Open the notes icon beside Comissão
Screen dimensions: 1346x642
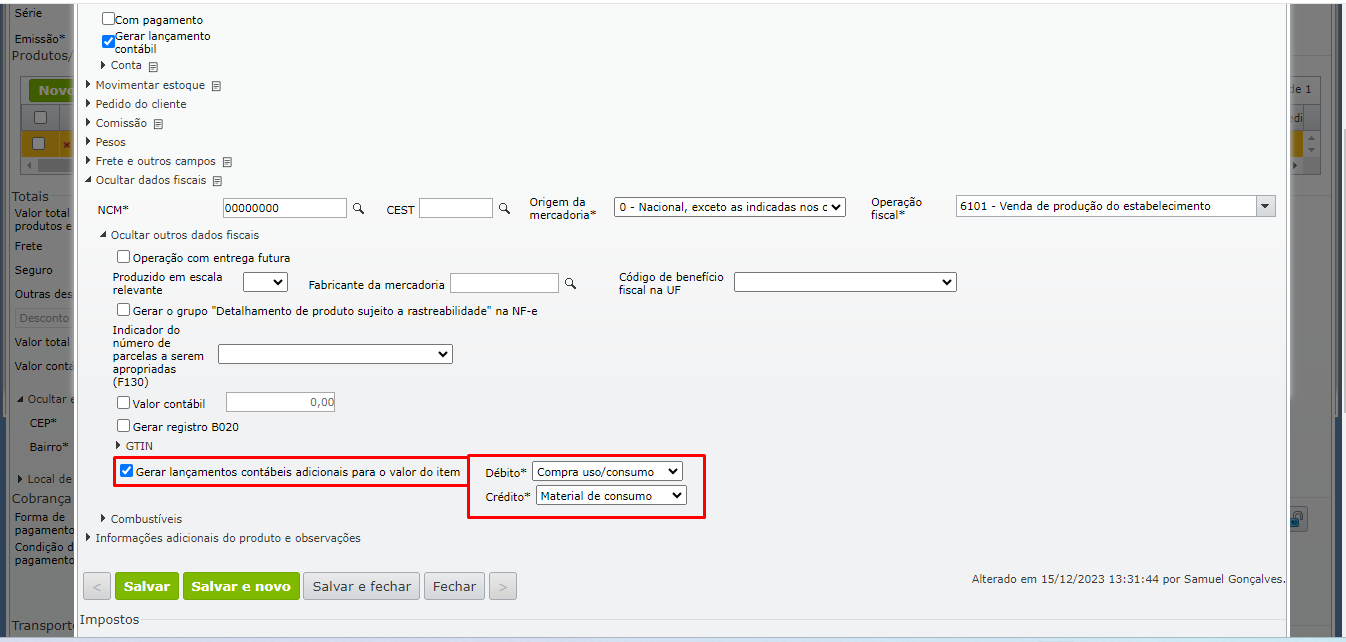pyautogui.click(x=158, y=124)
